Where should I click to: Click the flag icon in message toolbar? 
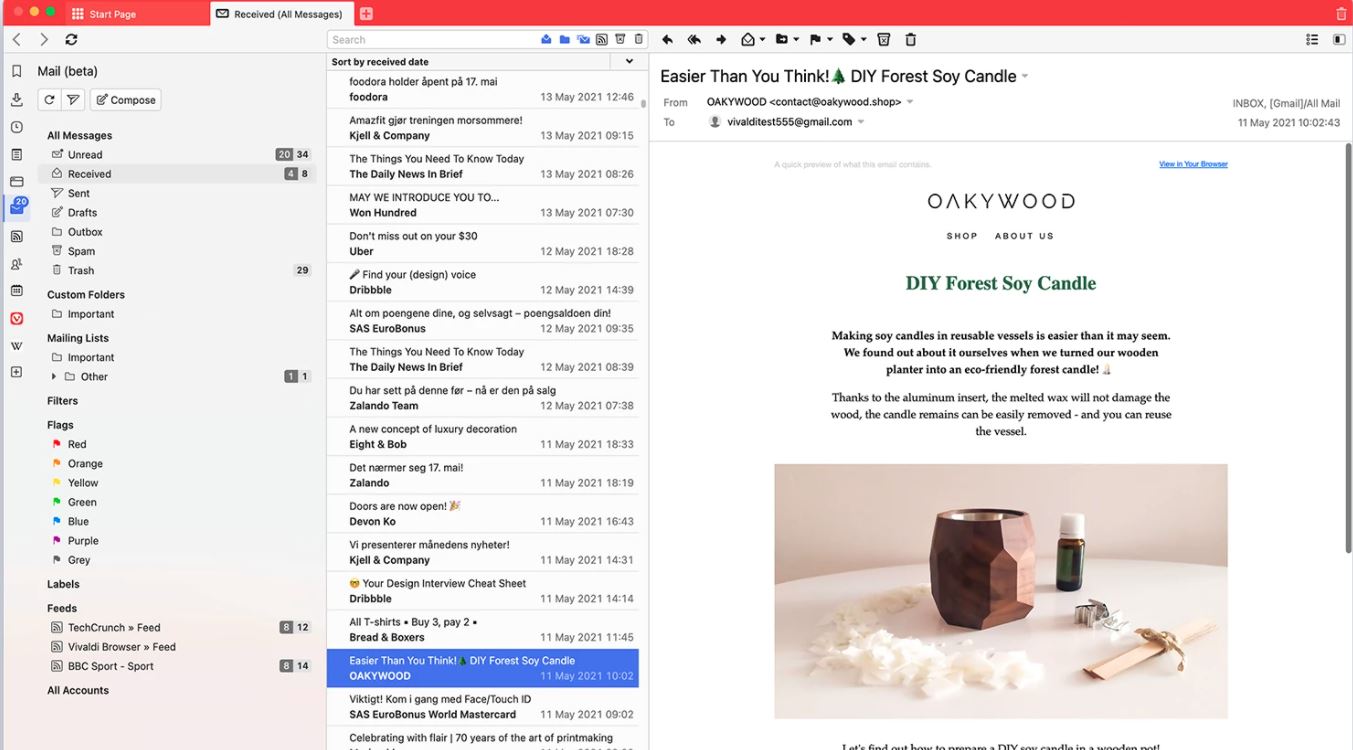(x=815, y=40)
